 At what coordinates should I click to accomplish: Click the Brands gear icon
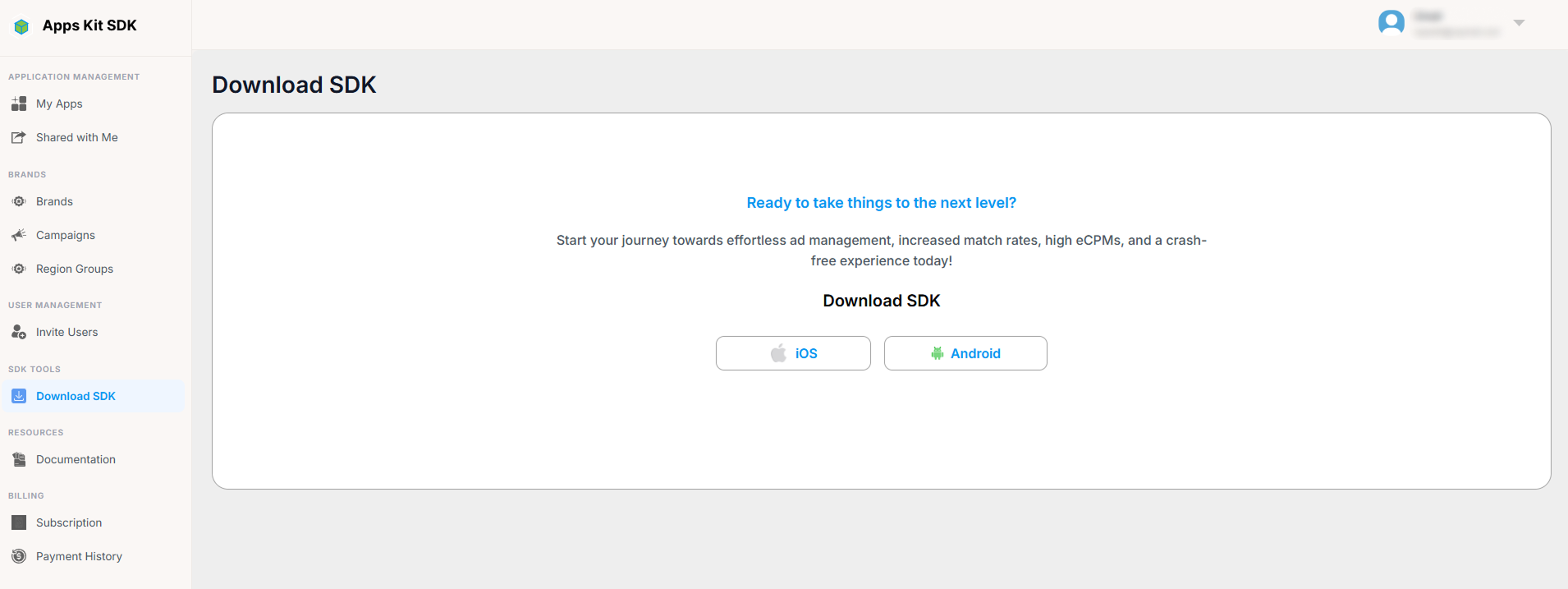[x=19, y=201]
